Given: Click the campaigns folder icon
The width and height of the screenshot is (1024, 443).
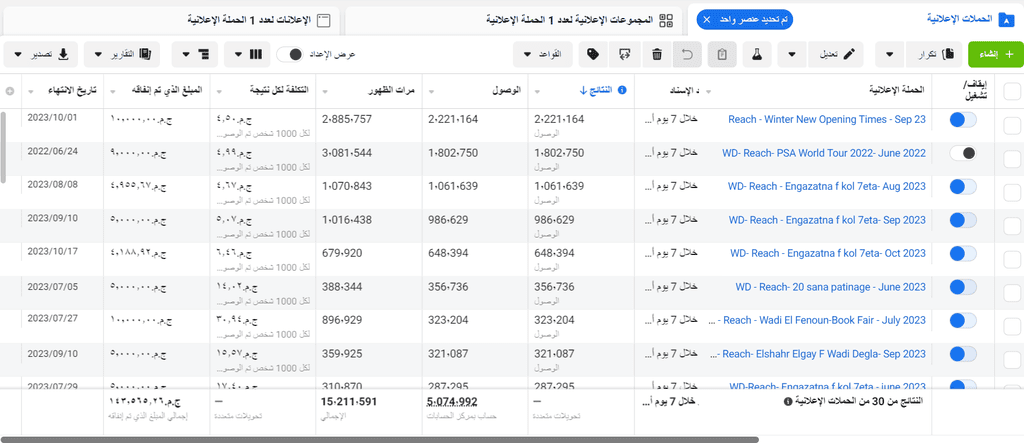Looking at the screenshot, I should coord(1006,20).
